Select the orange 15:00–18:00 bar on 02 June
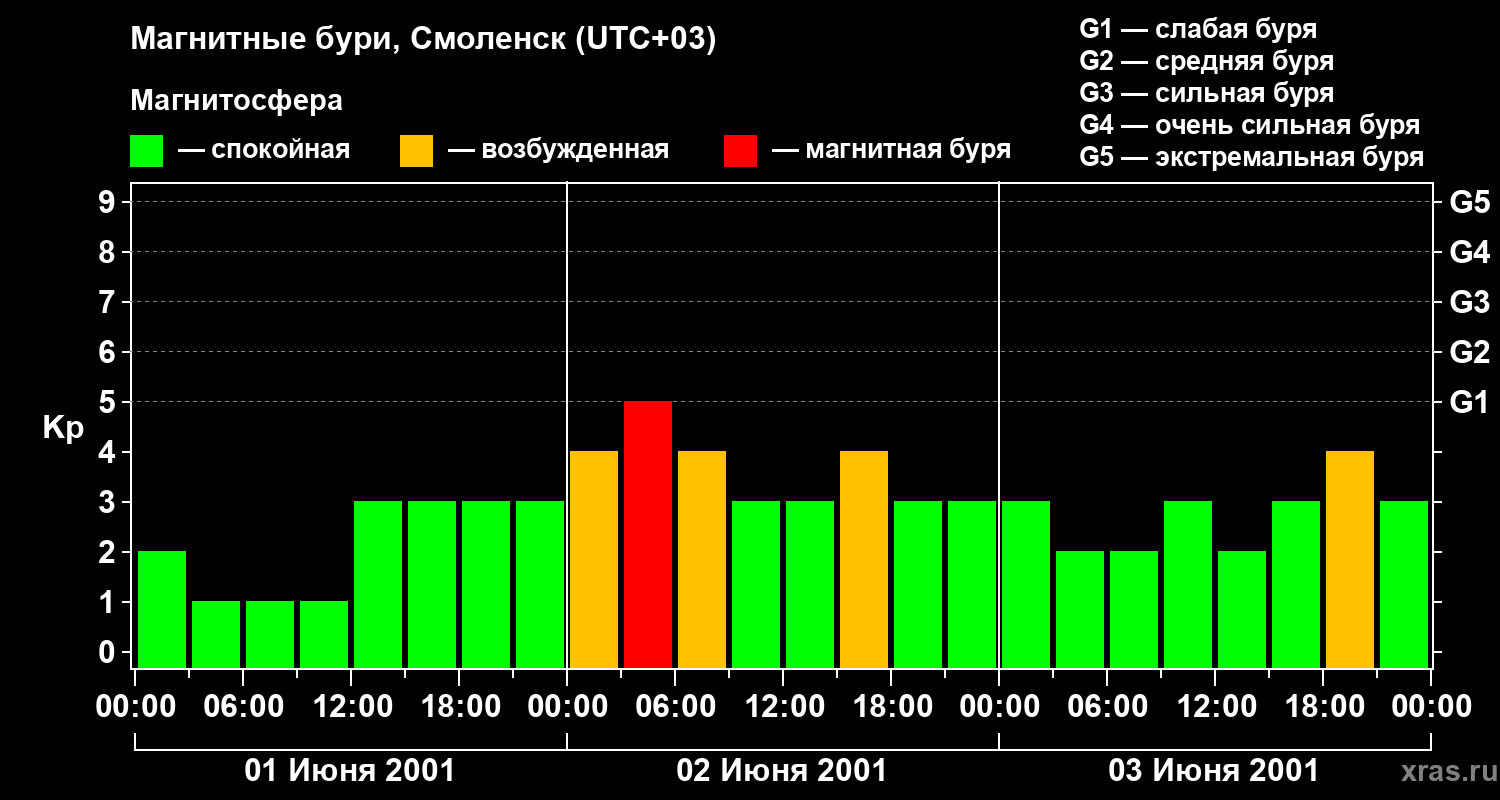 864,559
